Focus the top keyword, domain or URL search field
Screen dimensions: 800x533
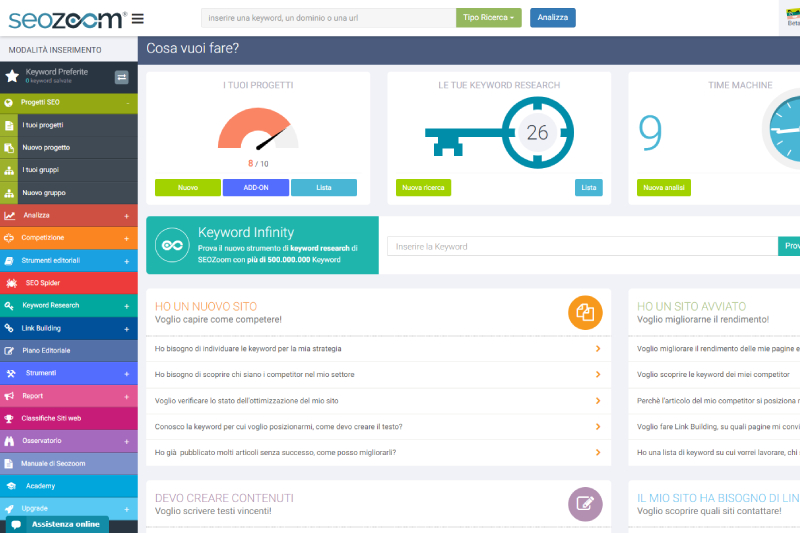329,18
